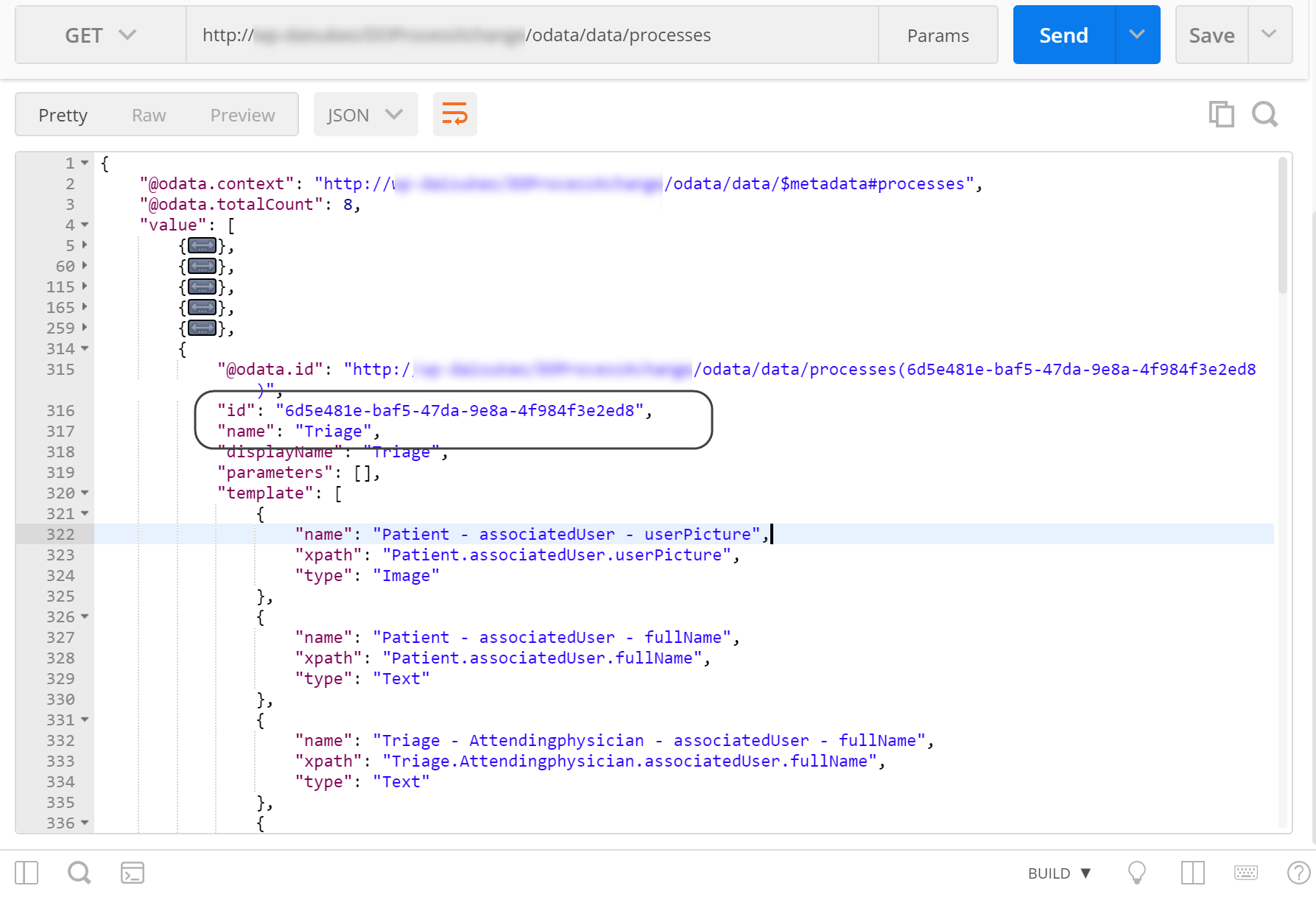Toggle two-pane layout icon
Viewport: 1316px width, 897px height.
tap(1192, 873)
